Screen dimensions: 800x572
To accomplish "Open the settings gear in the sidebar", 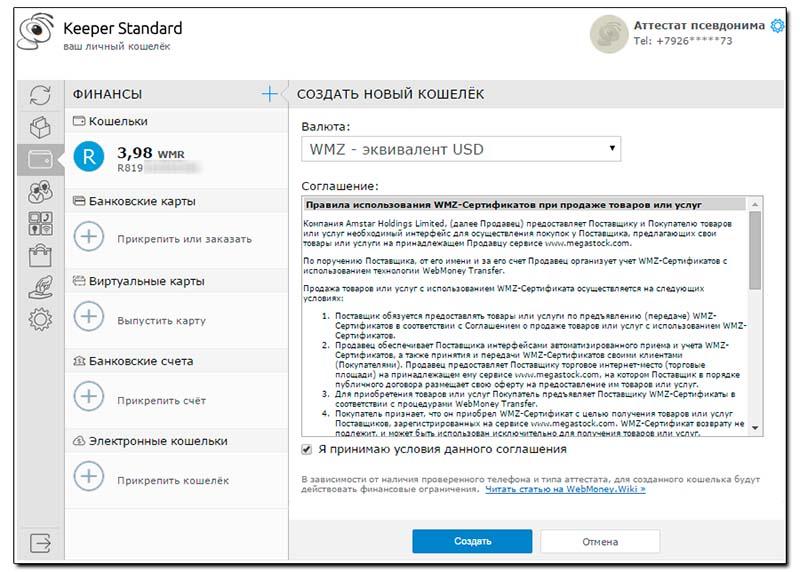I will 40,319.
